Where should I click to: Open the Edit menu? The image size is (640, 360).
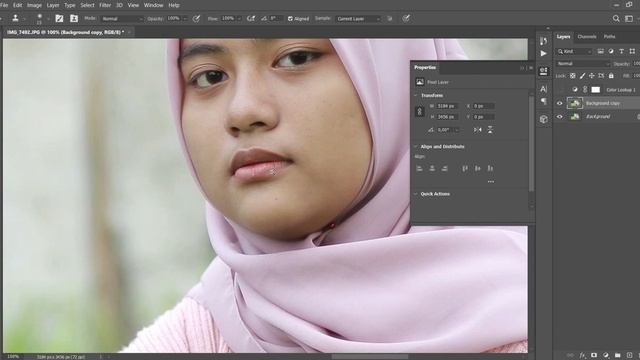pos(18,5)
